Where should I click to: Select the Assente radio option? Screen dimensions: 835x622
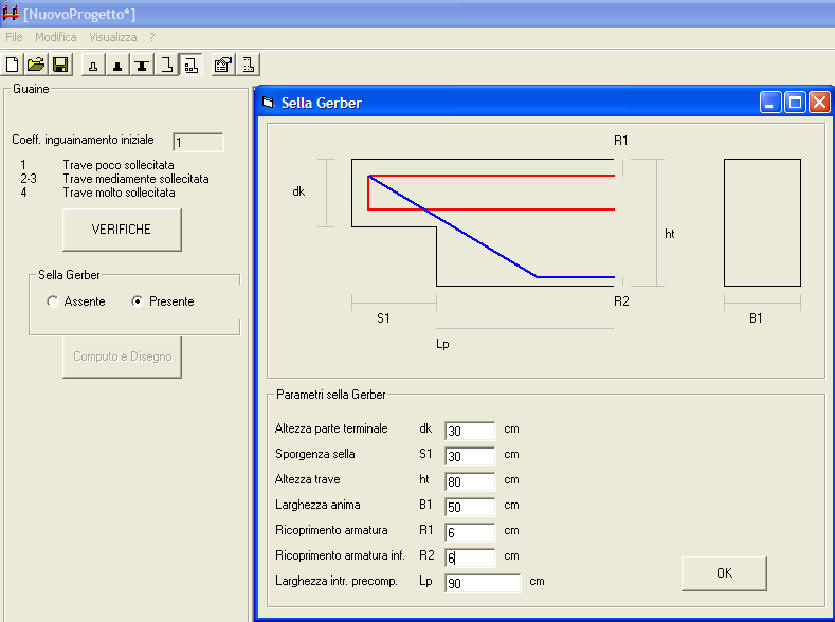click(54, 301)
